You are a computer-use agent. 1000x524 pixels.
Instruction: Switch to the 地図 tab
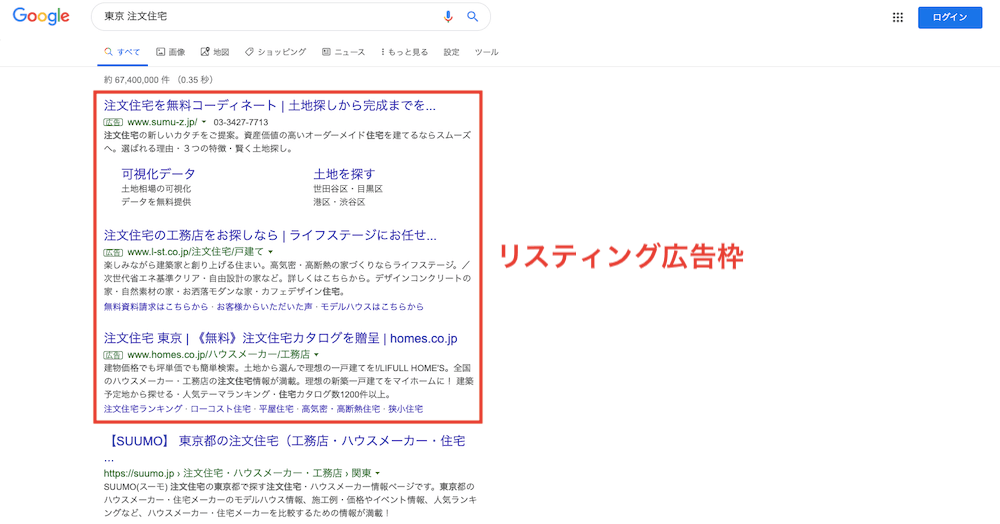(215, 52)
